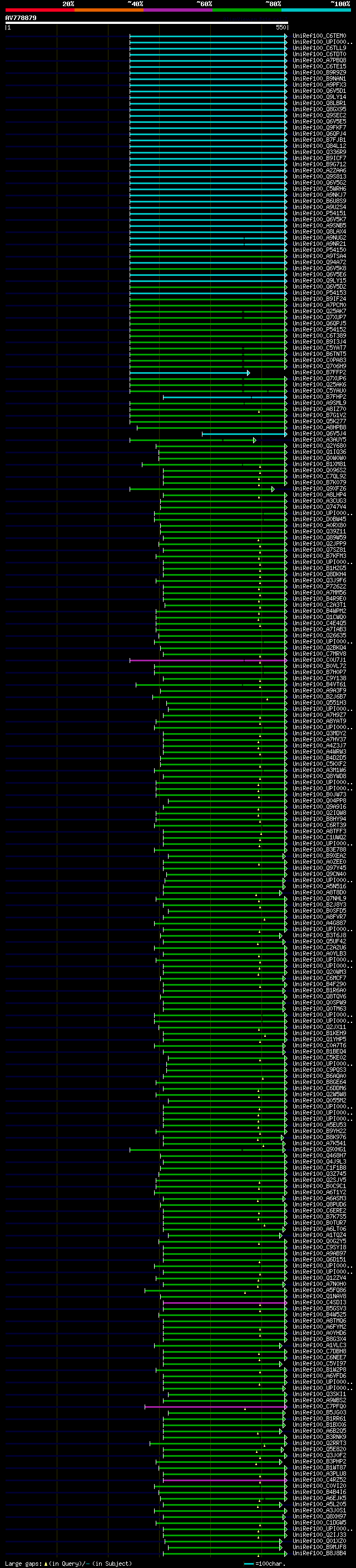
Task: Select the UniRef100_C5YAU0 label
Action: point(319,391)
